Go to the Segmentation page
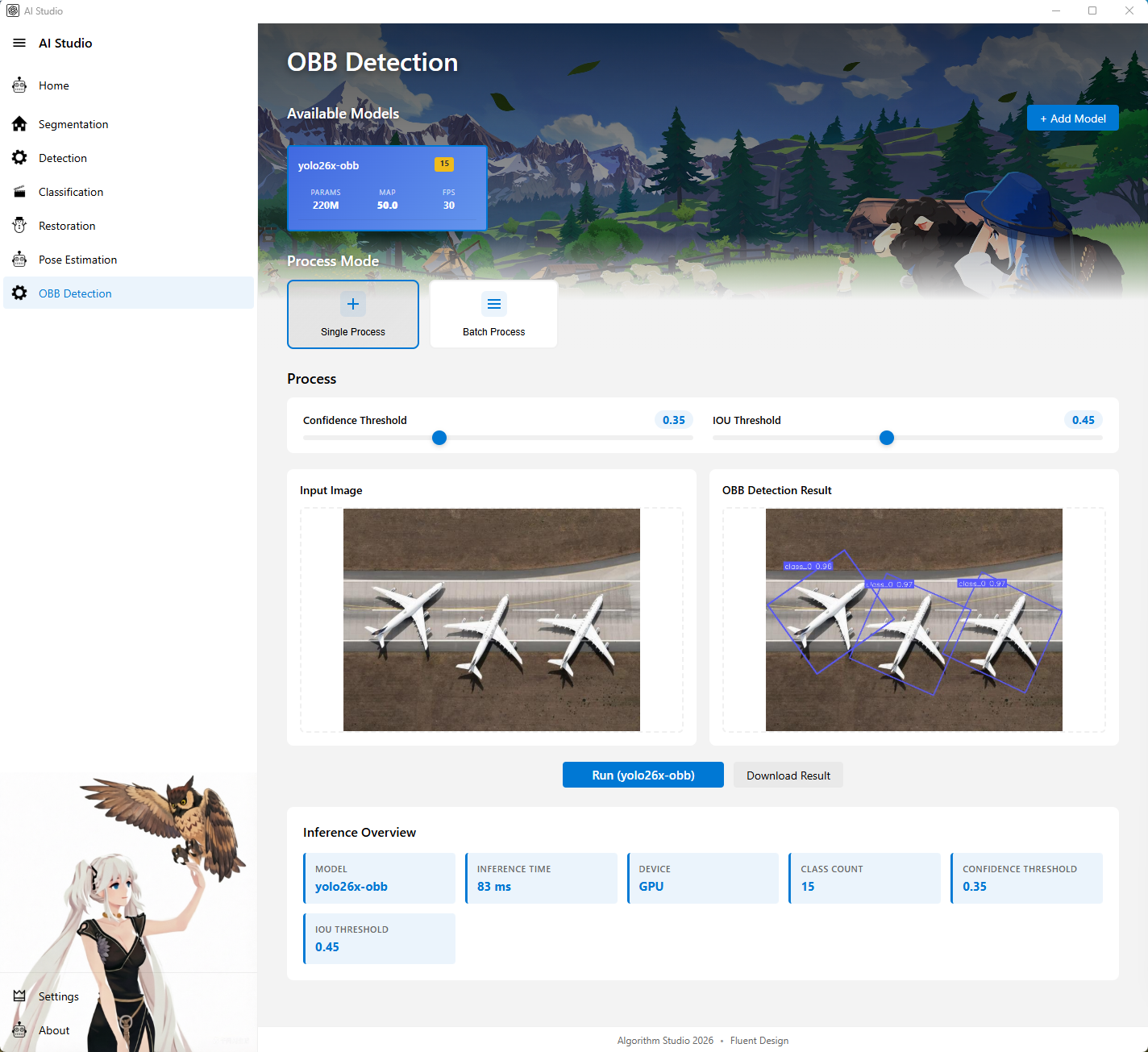The image size is (1148, 1052). coord(73,124)
